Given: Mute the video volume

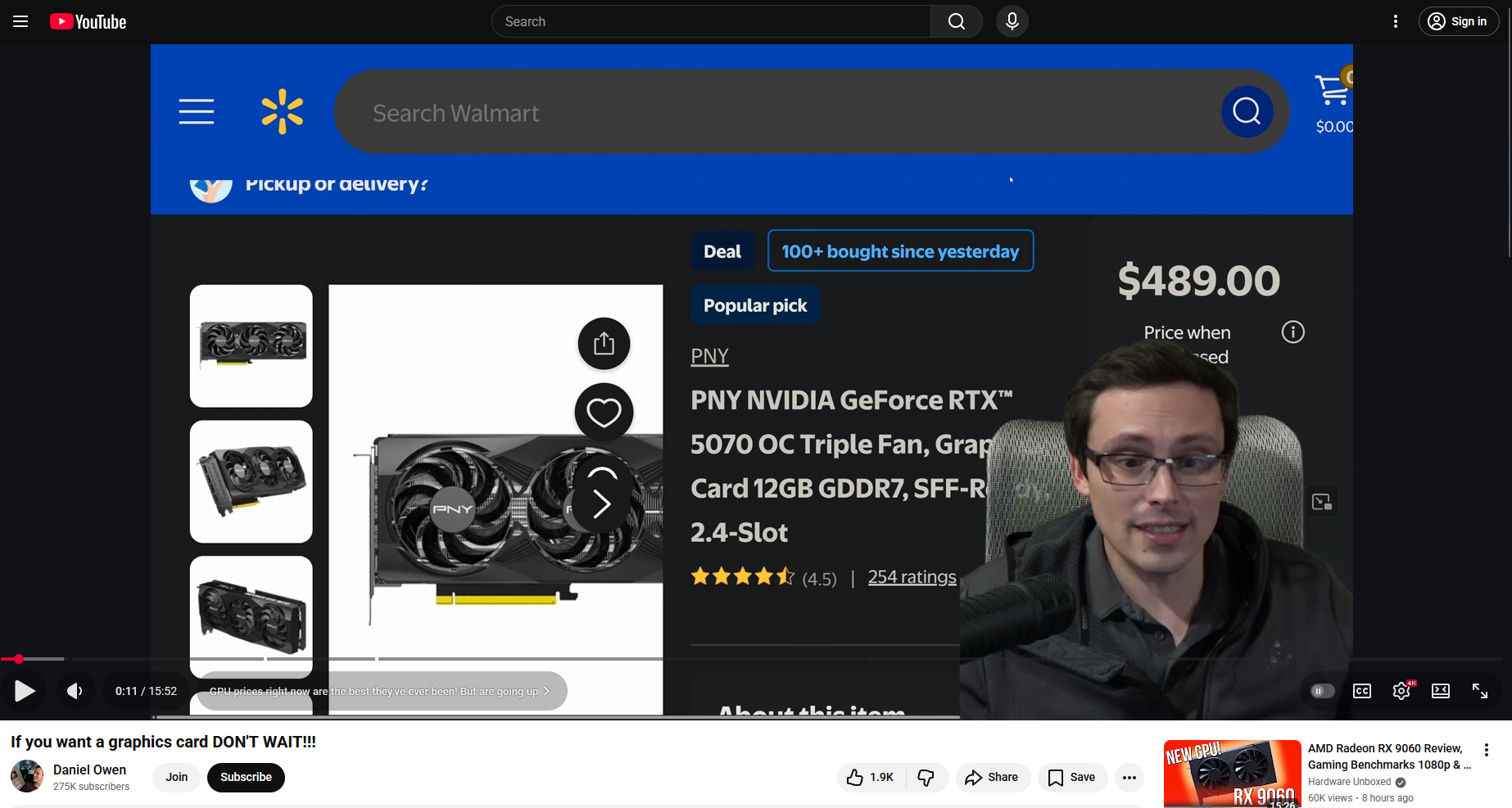Looking at the screenshot, I should click(x=75, y=691).
